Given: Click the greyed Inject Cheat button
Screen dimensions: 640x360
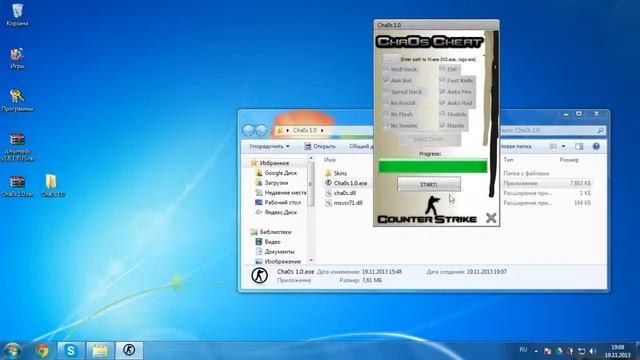Looking at the screenshot, I should click(429, 140).
